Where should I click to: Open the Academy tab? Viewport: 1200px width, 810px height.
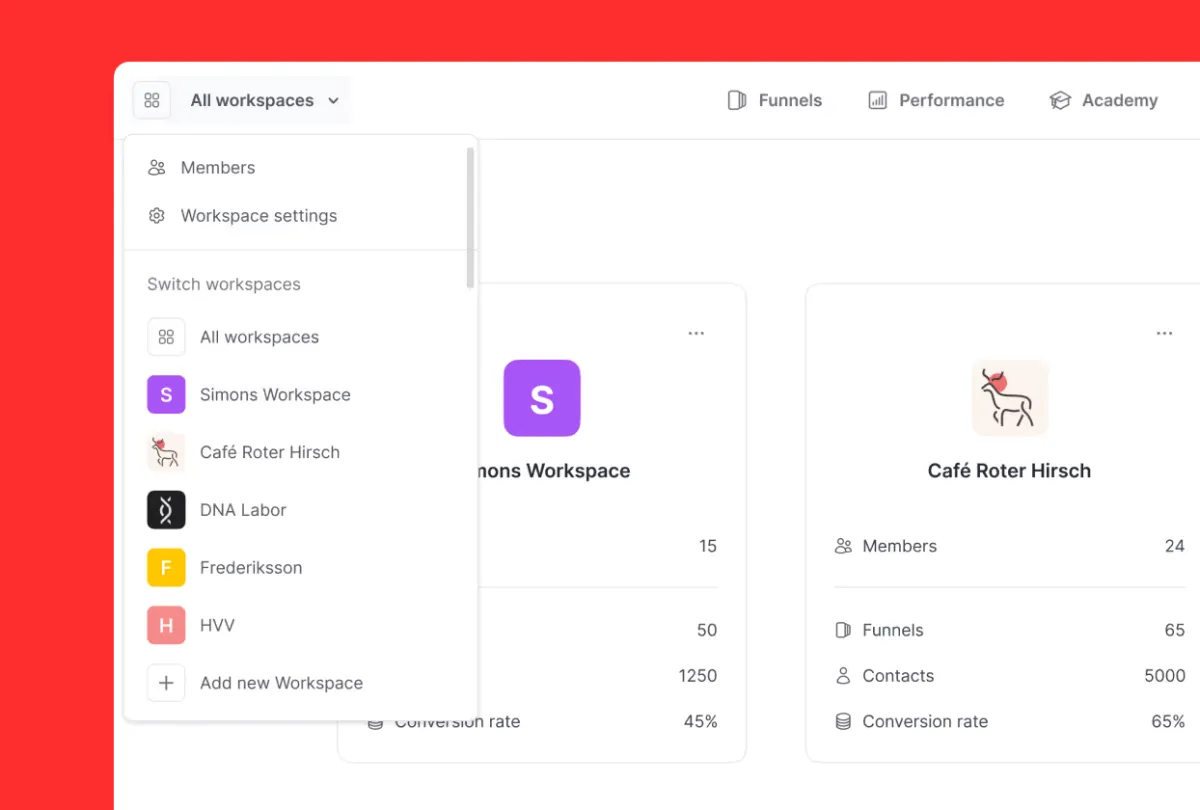click(x=1104, y=100)
